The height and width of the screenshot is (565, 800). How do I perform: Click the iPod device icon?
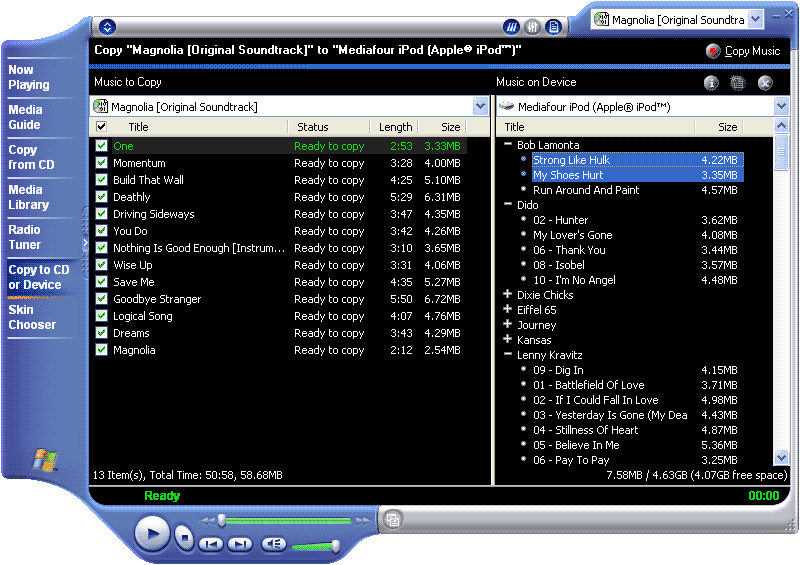[506, 106]
